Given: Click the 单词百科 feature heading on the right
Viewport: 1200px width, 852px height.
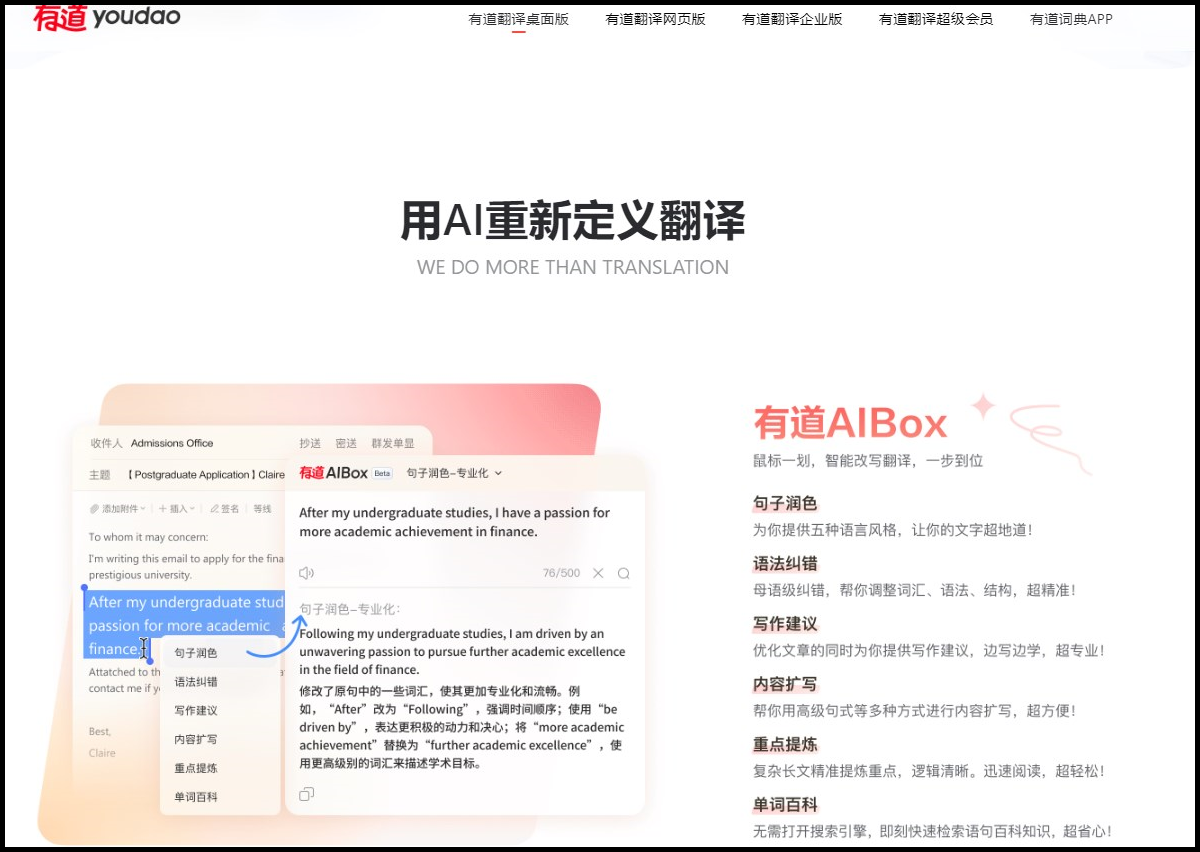Looking at the screenshot, I should pos(785,804).
